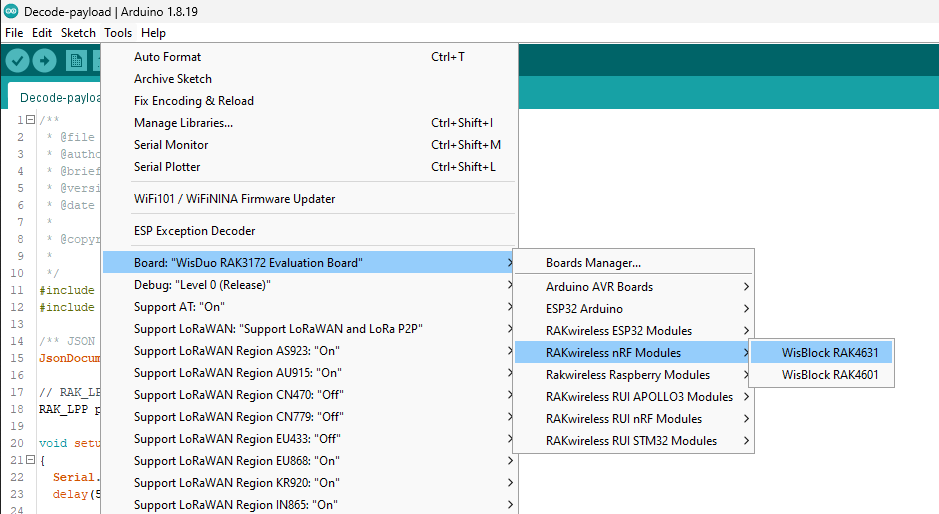Viewport: 939px width, 514px height.
Task: Expand RAKwireless RUI STM32 Modules submenu
Action: 632,440
